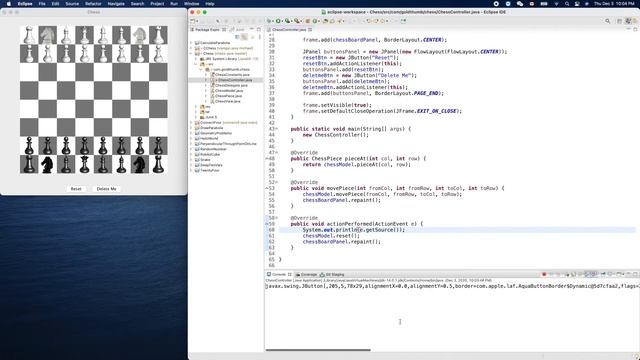Click the WeChat icon in menu bar
The height and width of the screenshot is (360, 640).
click(520, 4)
